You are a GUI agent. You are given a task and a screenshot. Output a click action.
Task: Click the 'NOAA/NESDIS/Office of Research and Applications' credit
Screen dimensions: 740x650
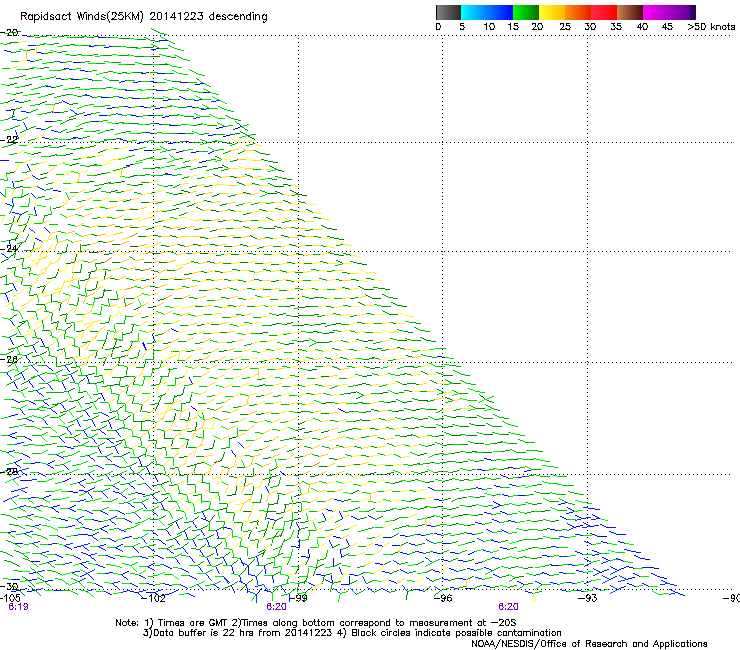point(589,644)
